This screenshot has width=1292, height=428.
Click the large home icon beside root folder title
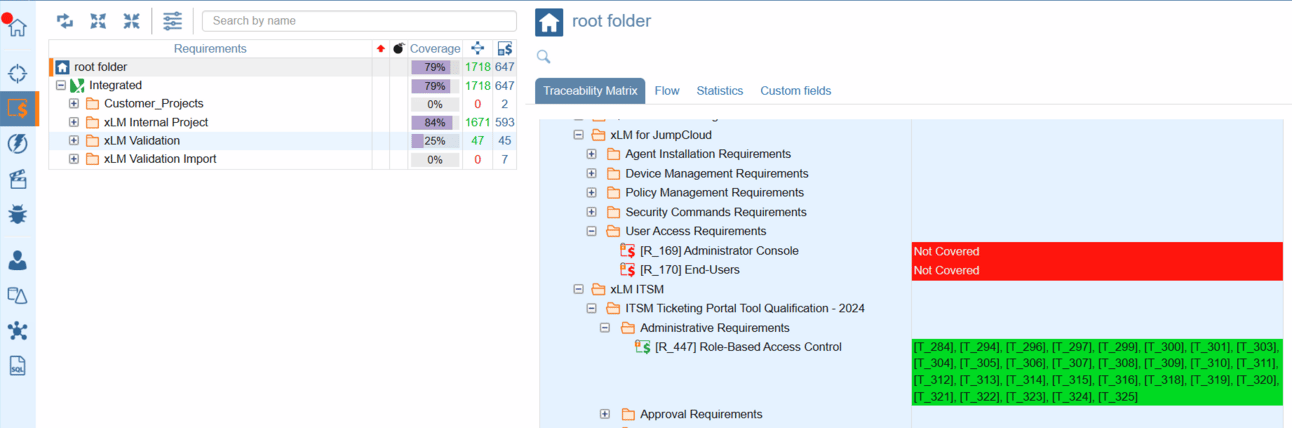(549, 21)
